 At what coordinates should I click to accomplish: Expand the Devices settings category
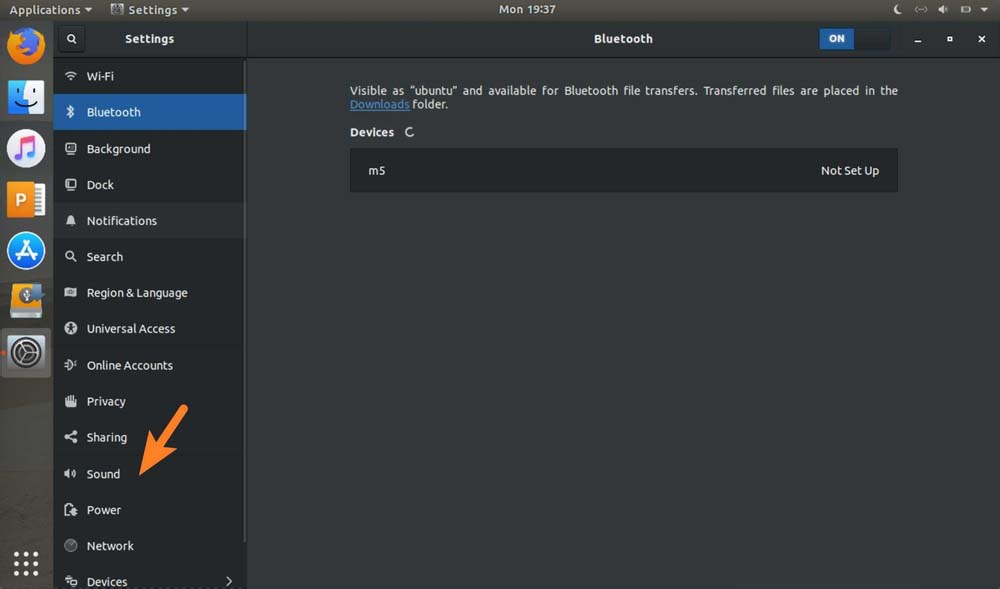(150, 581)
